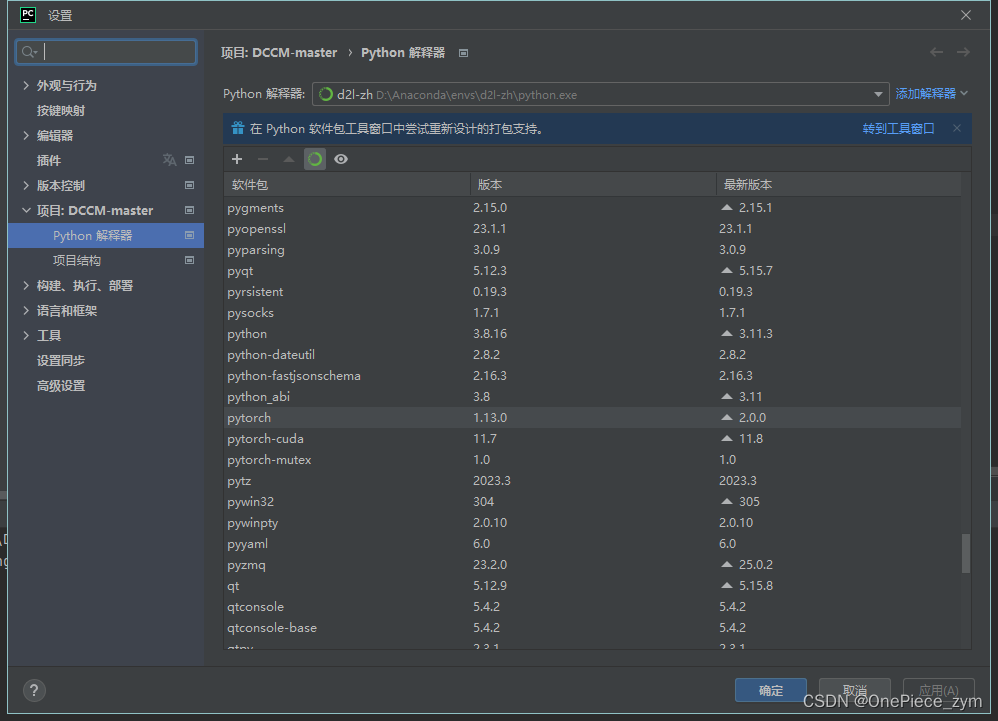
Task: Click the remove package minus icon
Action: (263, 159)
